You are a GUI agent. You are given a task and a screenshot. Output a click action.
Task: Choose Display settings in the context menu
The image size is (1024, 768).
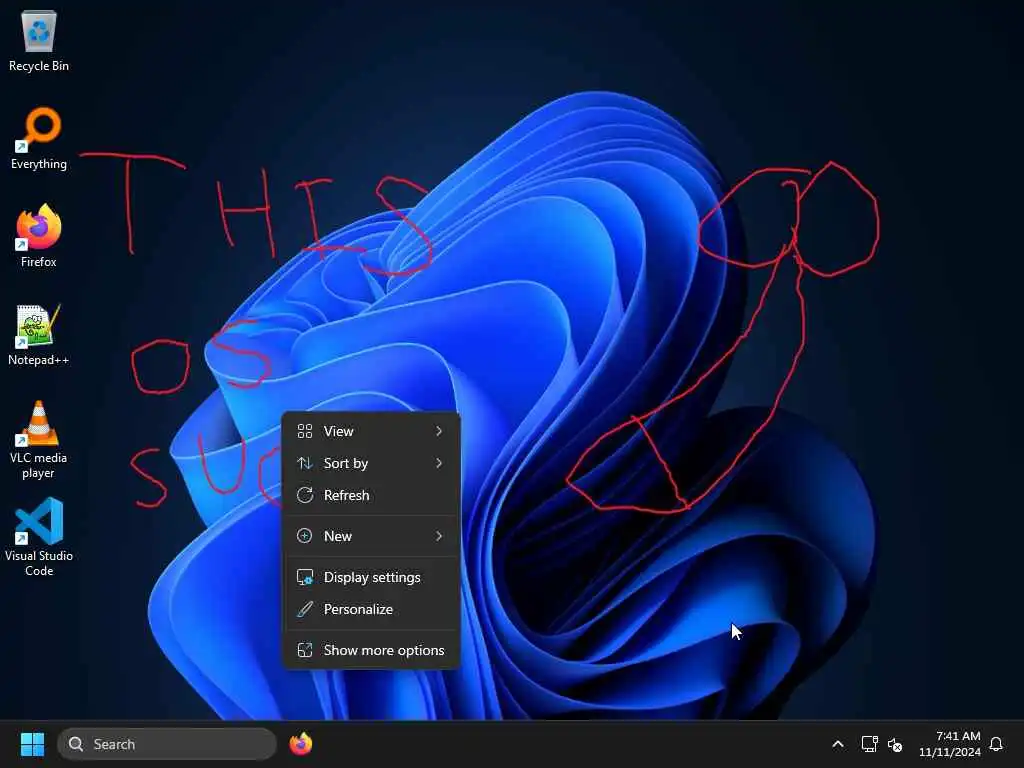pos(371,577)
